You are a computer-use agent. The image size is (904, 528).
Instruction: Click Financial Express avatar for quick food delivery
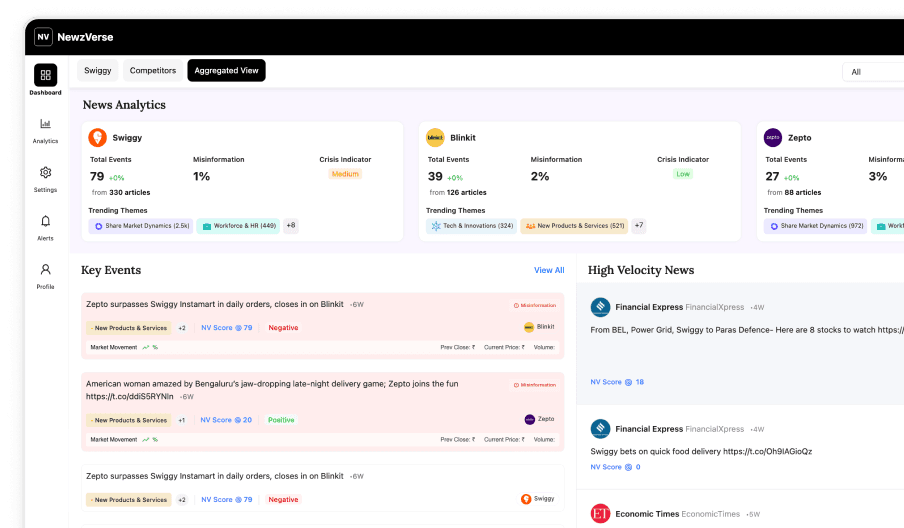pos(600,429)
